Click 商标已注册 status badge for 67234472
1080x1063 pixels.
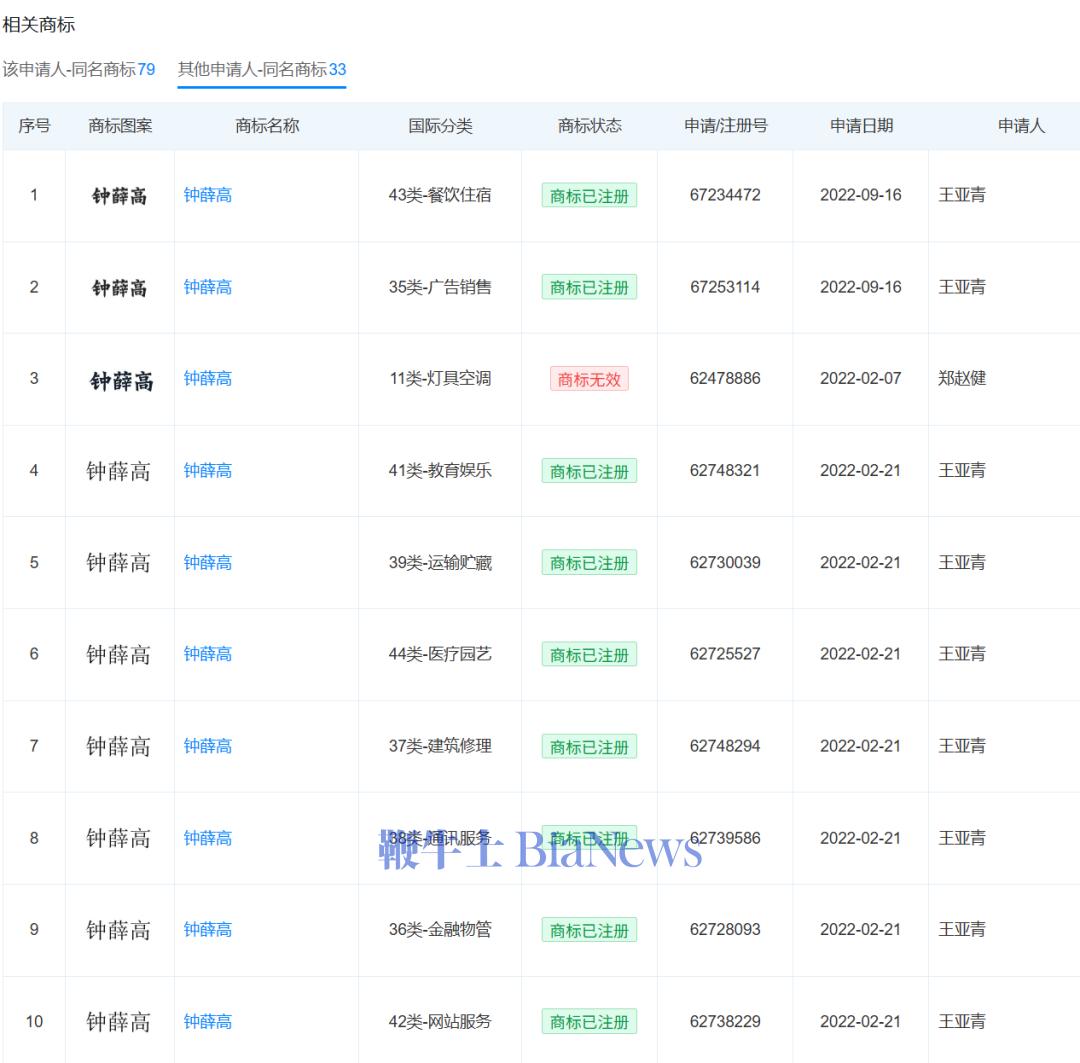tap(589, 196)
